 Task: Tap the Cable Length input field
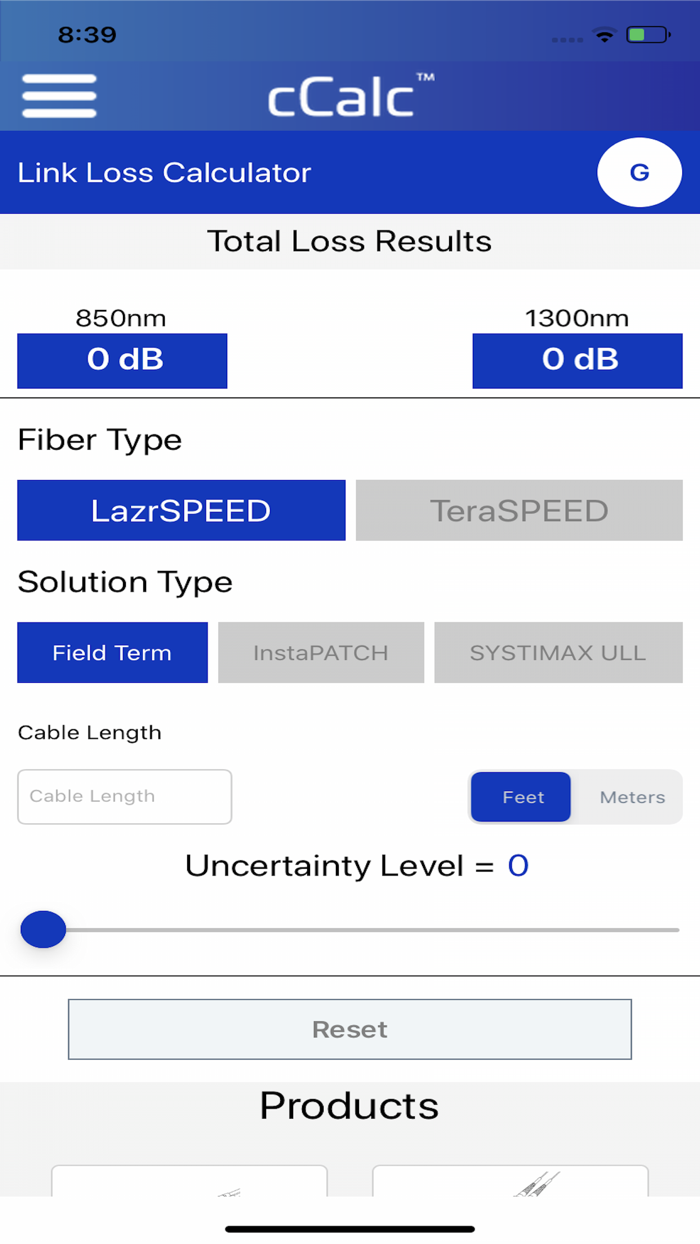[x=124, y=797]
